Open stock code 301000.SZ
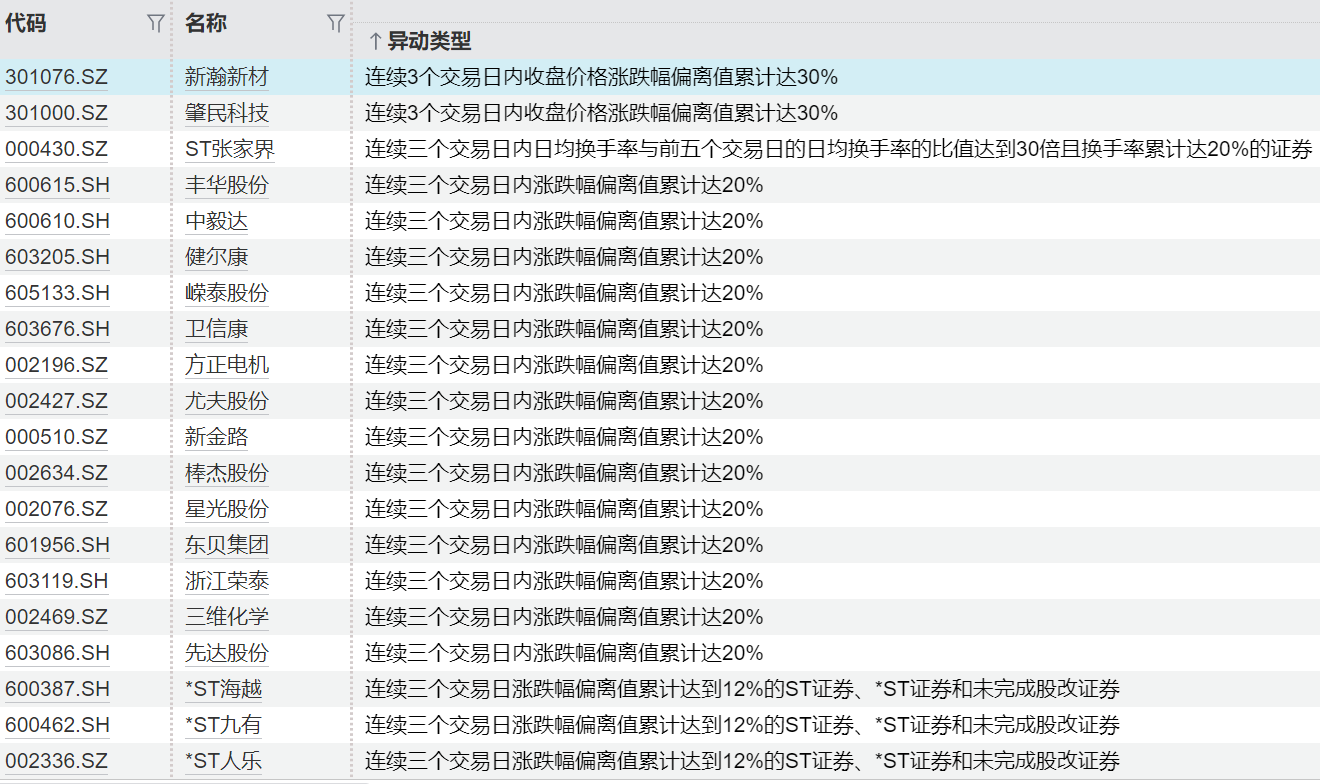The image size is (1320, 784). point(57,113)
